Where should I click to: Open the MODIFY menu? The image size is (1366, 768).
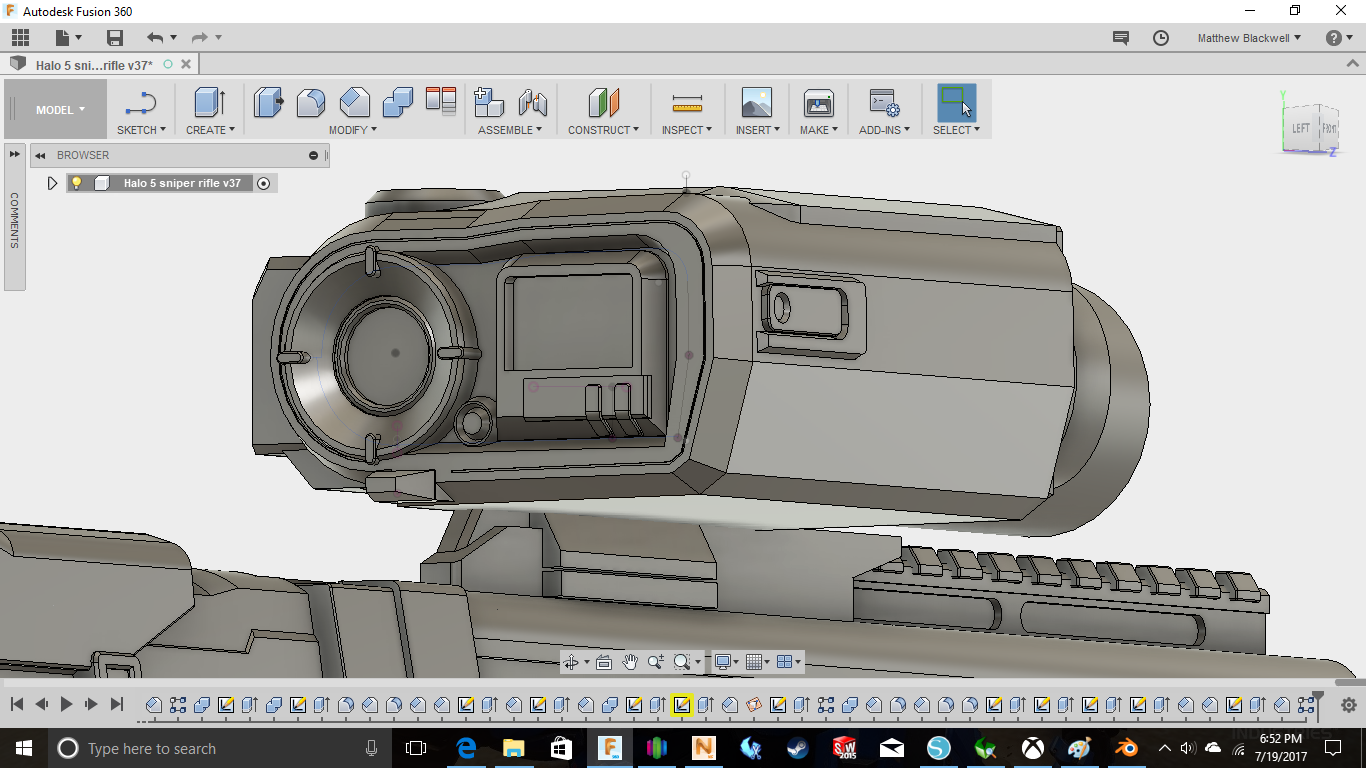coord(353,130)
